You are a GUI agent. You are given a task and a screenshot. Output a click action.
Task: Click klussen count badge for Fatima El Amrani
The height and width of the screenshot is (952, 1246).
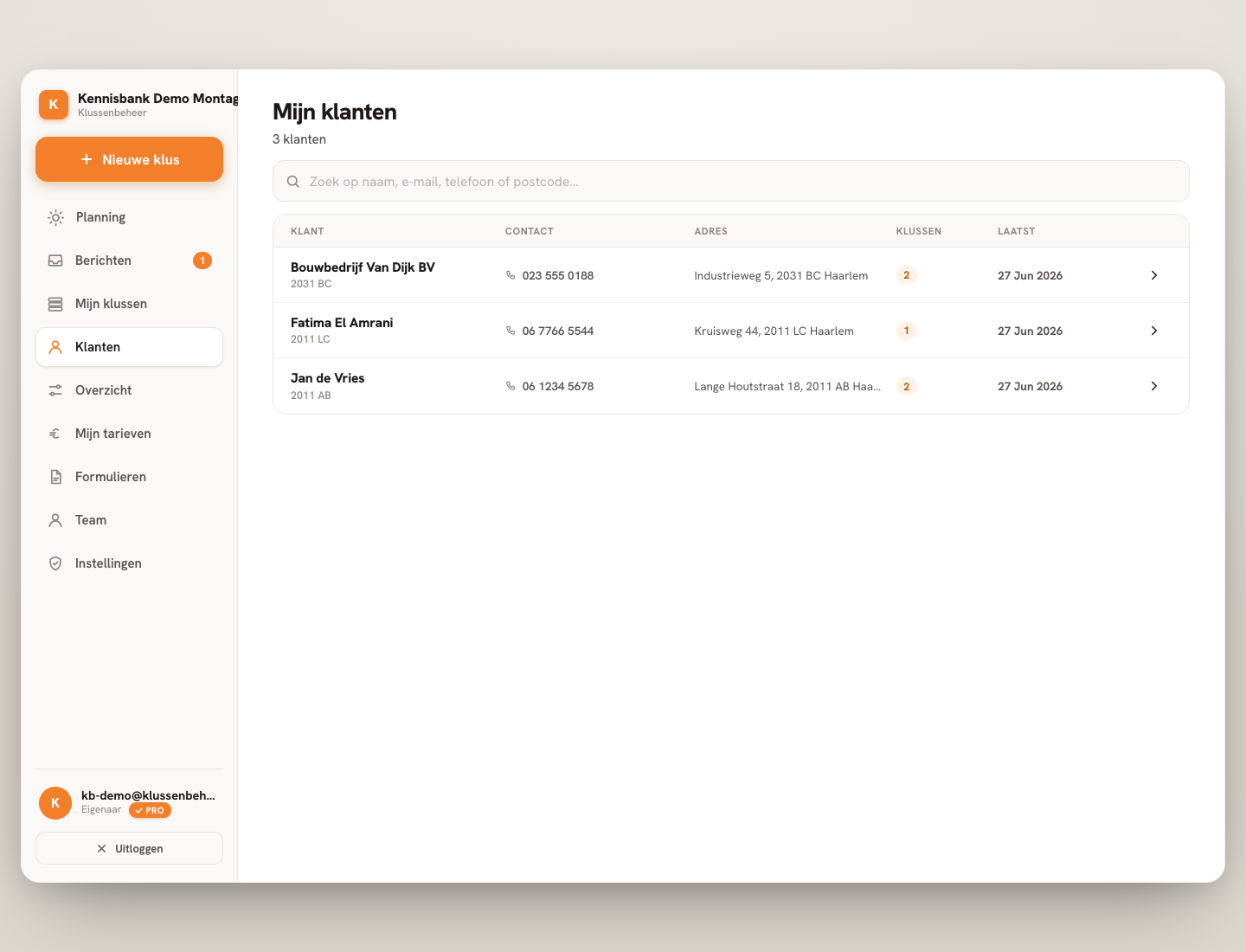click(907, 331)
